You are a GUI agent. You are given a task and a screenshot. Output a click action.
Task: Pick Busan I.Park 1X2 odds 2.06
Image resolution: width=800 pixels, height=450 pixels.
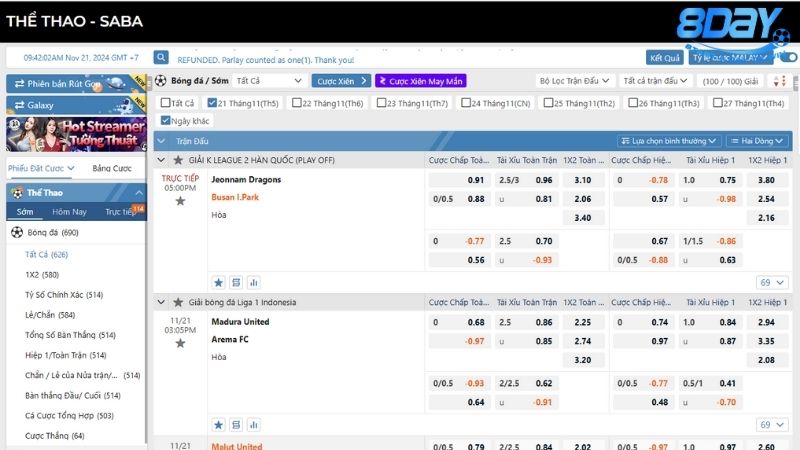[583, 199]
